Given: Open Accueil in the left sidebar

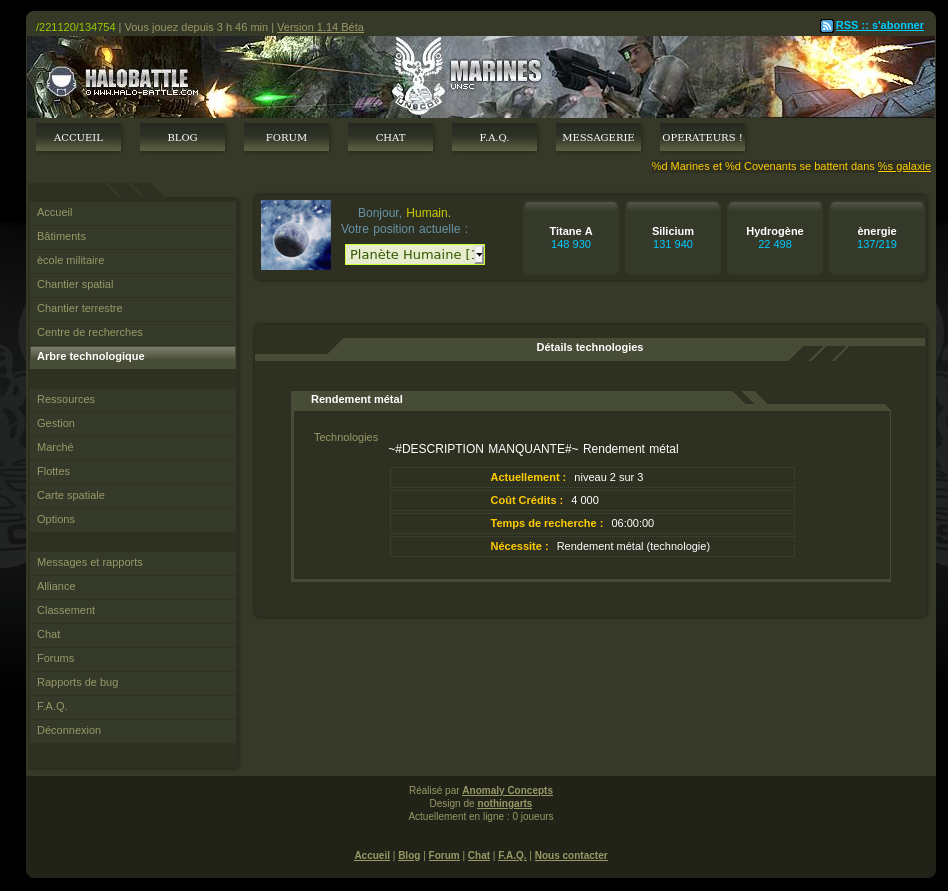Looking at the screenshot, I should click(133, 213).
